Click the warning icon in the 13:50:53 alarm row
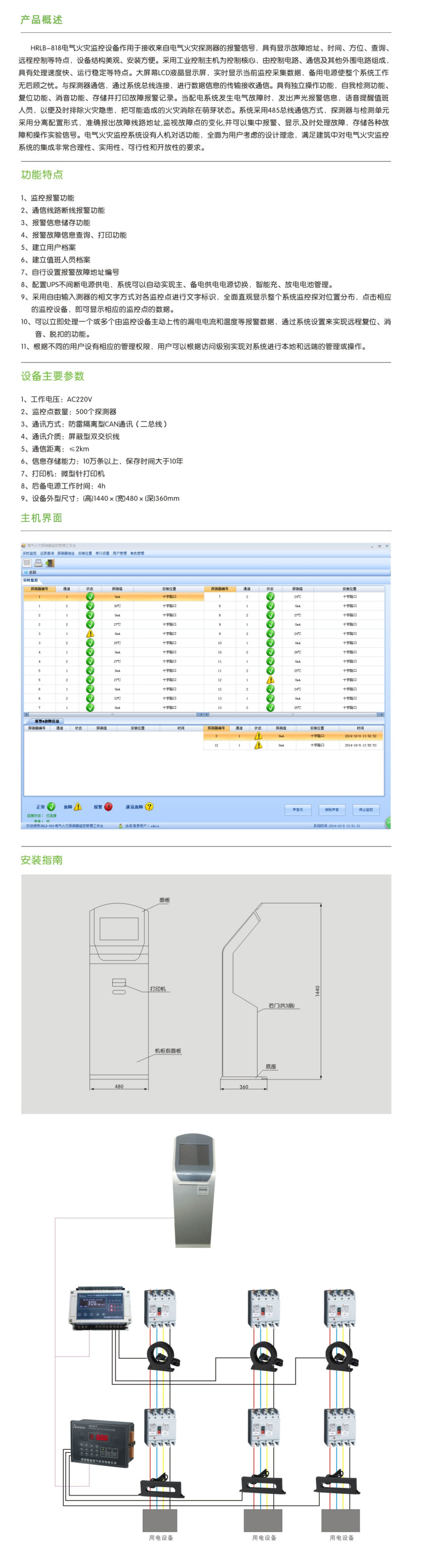Viewport: 430px width, 1568px height. point(258,745)
